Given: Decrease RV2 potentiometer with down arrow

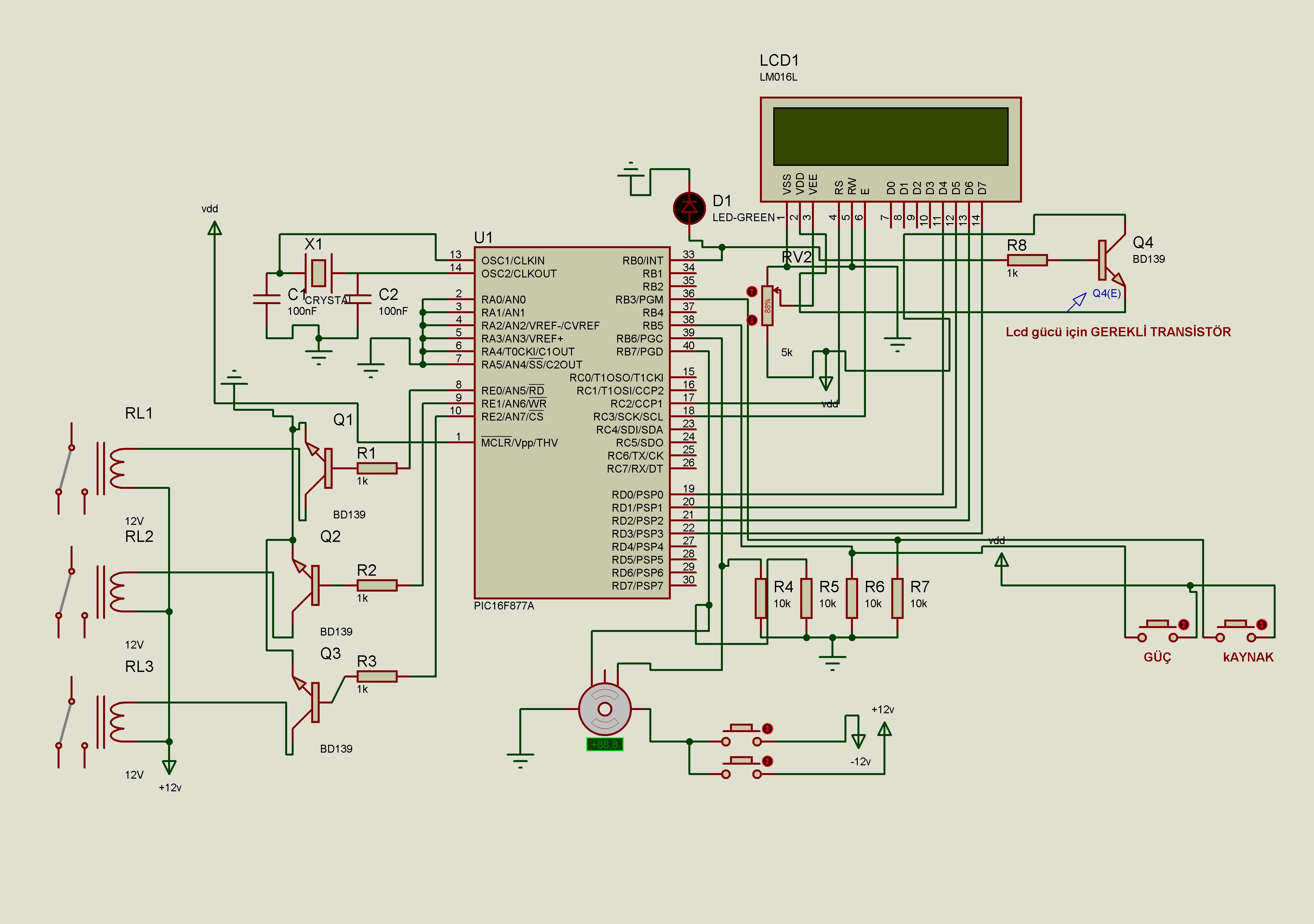Looking at the screenshot, I should click(x=752, y=320).
